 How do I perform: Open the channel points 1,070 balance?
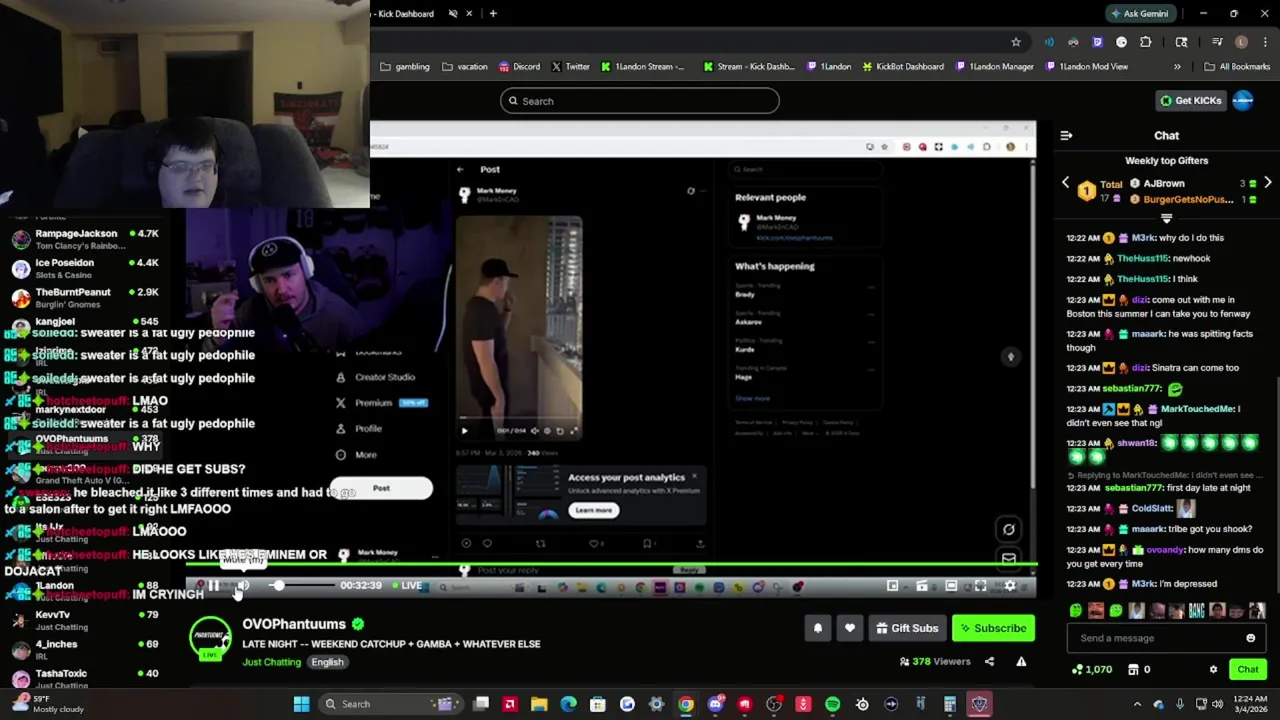pos(1091,669)
